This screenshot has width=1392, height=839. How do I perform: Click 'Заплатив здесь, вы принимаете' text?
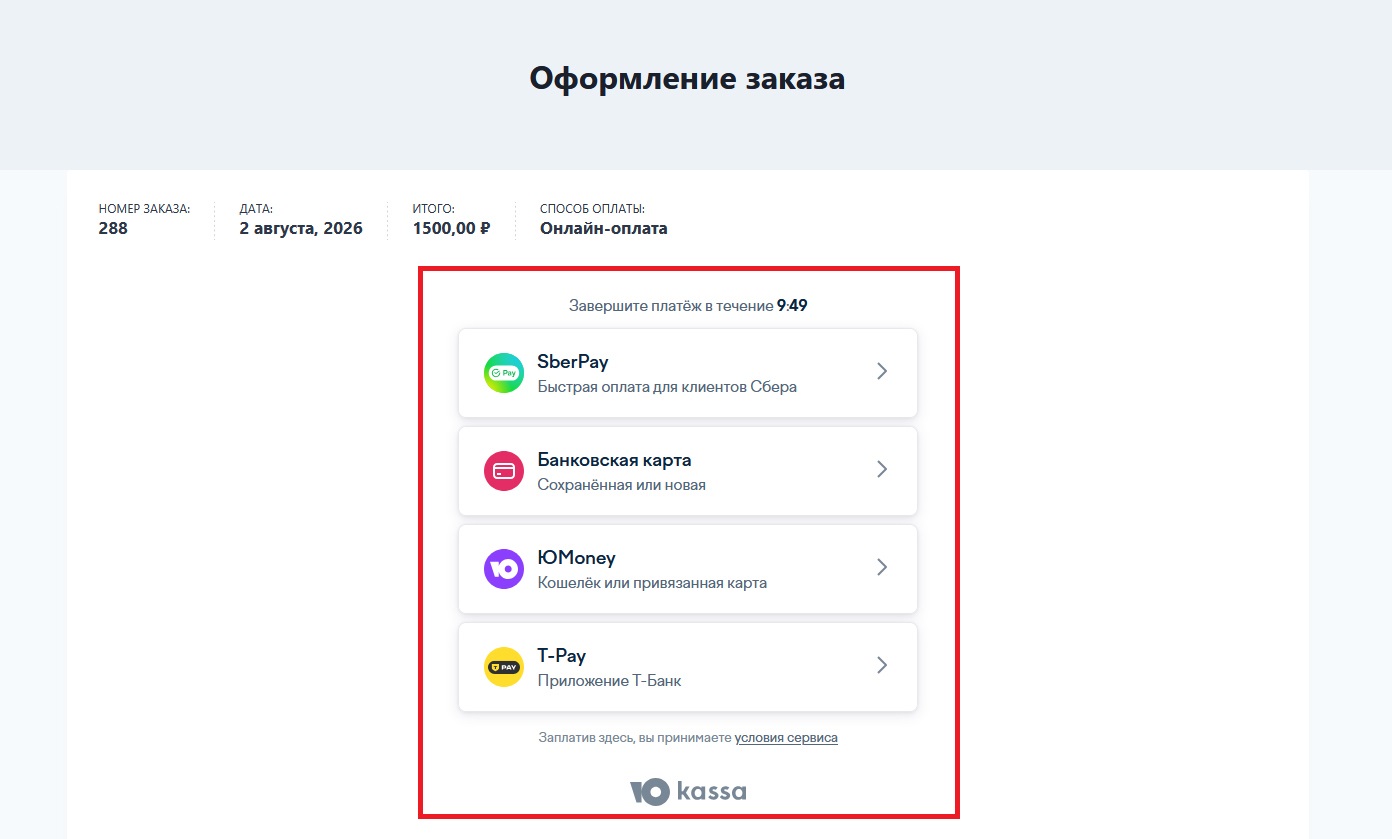coord(634,738)
